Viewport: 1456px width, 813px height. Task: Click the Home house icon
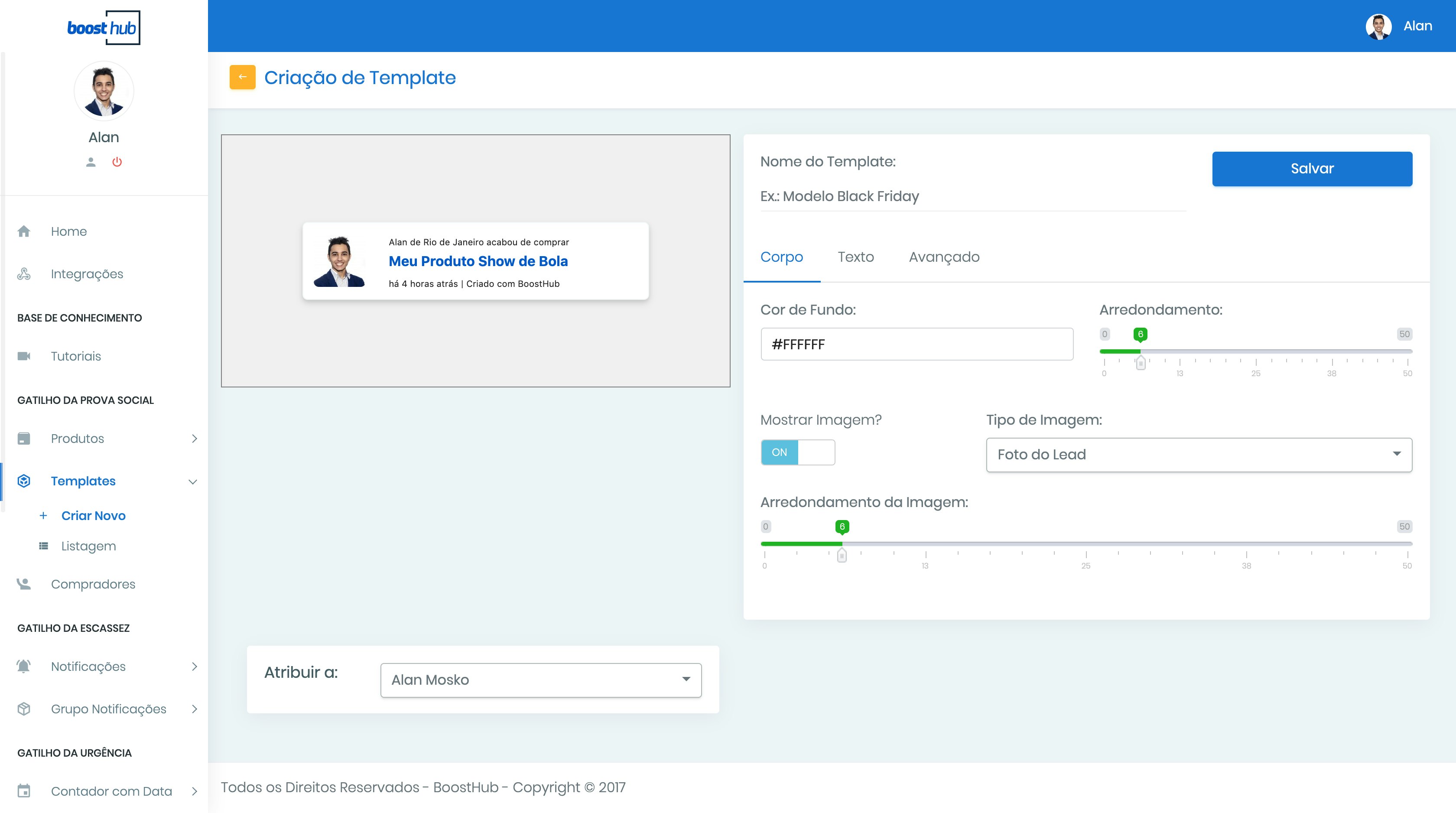coord(24,231)
